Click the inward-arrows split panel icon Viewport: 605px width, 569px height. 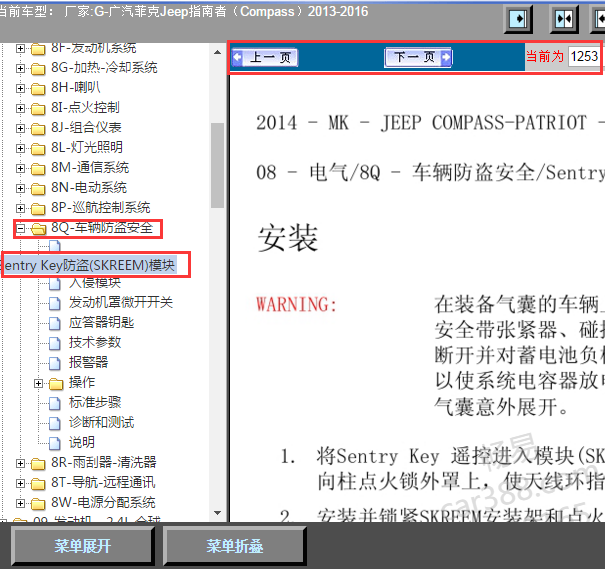(x=564, y=19)
